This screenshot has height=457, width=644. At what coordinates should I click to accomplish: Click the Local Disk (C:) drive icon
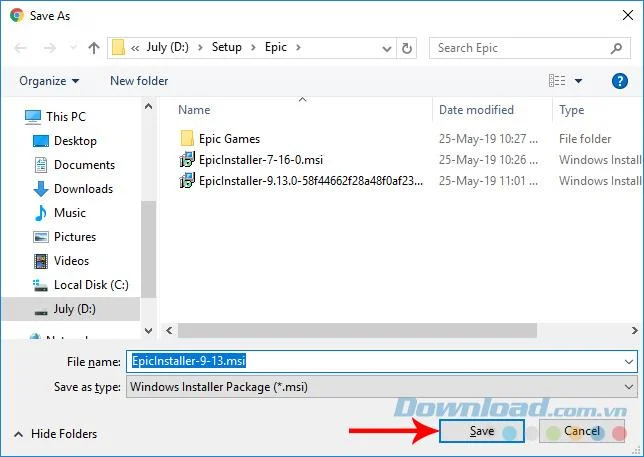click(40, 285)
